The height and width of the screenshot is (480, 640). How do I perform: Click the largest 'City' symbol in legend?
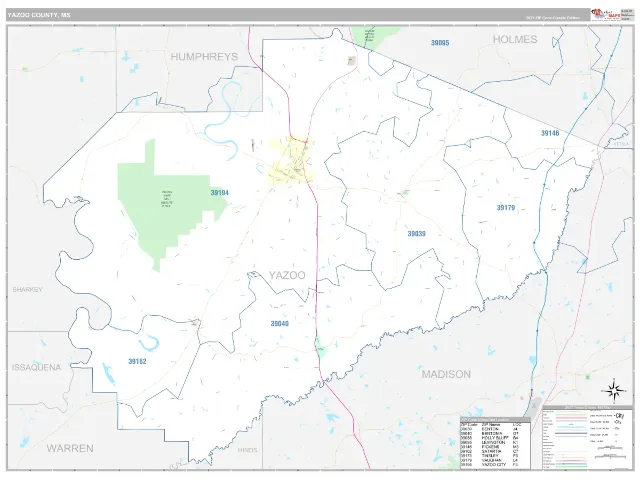(x=619, y=416)
